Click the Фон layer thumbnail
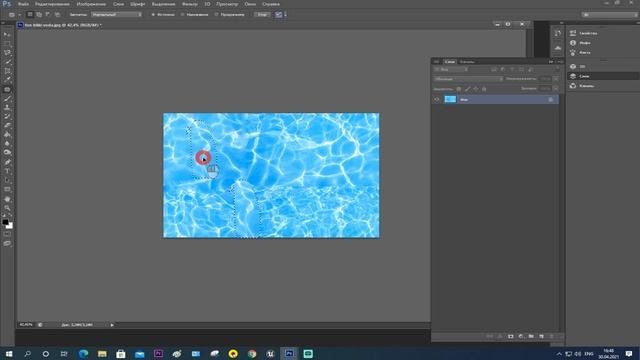This screenshot has width=640, height=360. [x=450, y=99]
